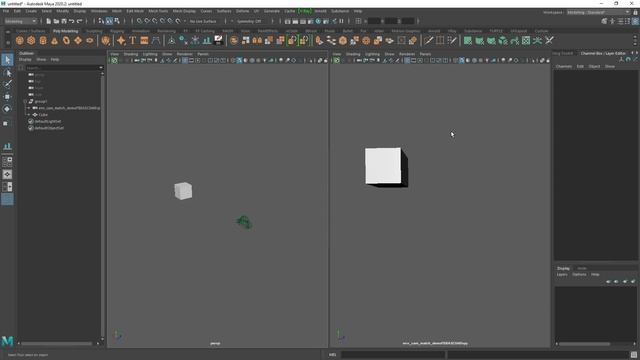Viewport: 640px width, 360px height.
Task: Create a polygon sphere from shelf
Action: (20, 40)
